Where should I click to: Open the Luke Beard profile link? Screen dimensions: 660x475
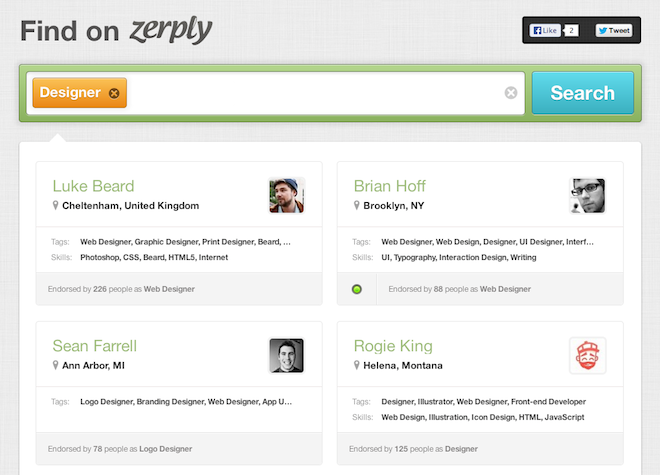click(93, 186)
